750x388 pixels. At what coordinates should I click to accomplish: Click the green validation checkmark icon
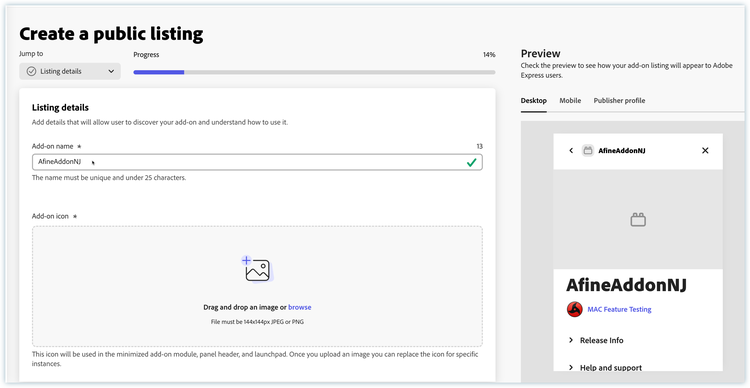[x=472, y=163]
